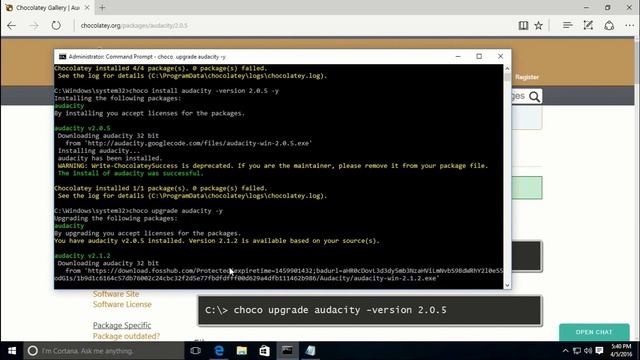
Task: Click the search magnifier icon on website
Action: (x=534, y=97)
